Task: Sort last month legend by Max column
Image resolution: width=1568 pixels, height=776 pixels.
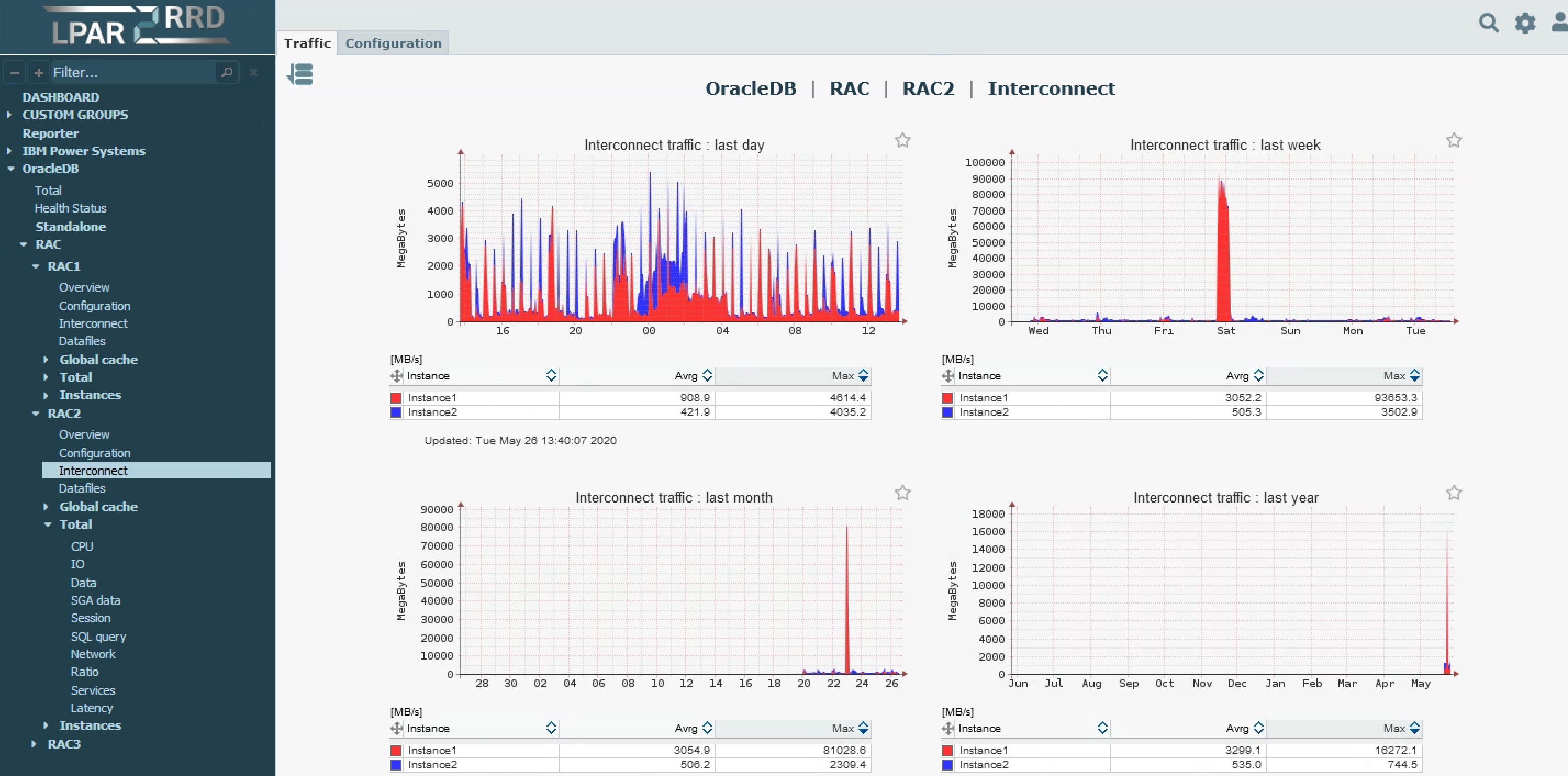Action: (863, 728)
